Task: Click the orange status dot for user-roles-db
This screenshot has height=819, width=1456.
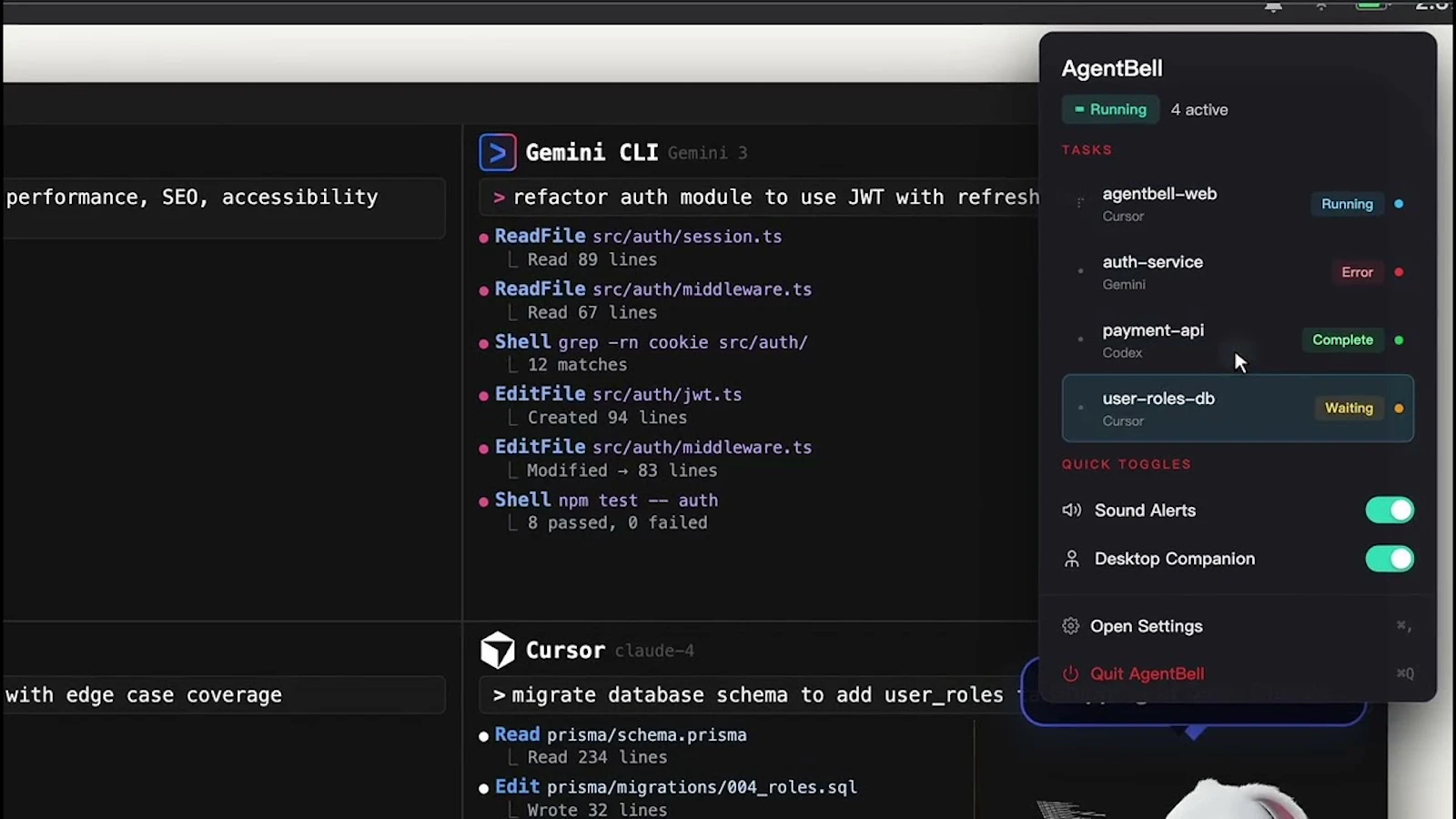Action: pyautogui.click(x=1399, y=409)
